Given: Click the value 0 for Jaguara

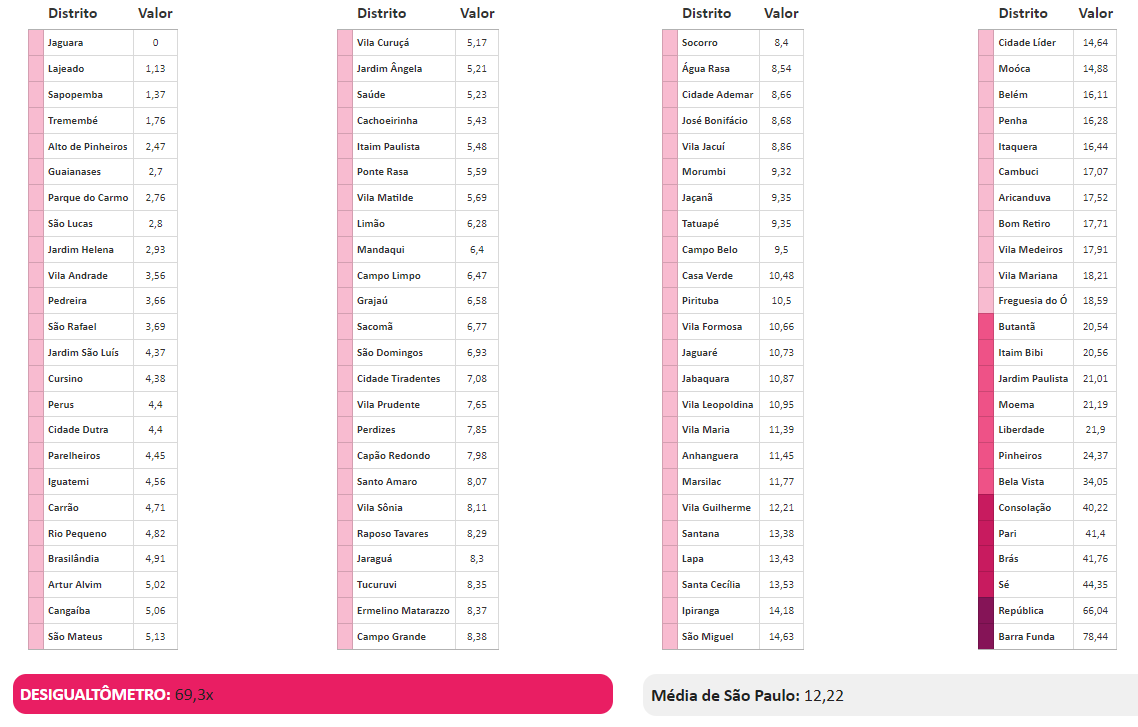Looking at the screenshot, I should pos(155,43).
